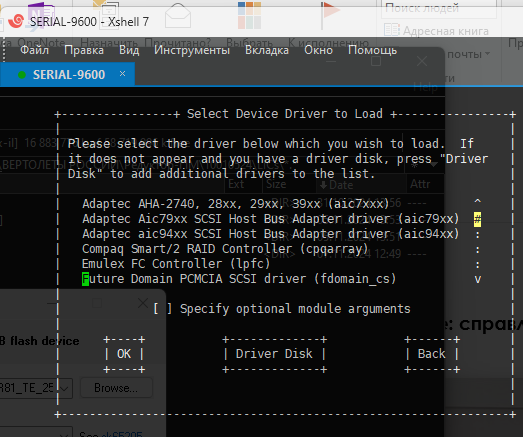
Task: Click the Xshell application logo icon
Action: tap(16, 21)
